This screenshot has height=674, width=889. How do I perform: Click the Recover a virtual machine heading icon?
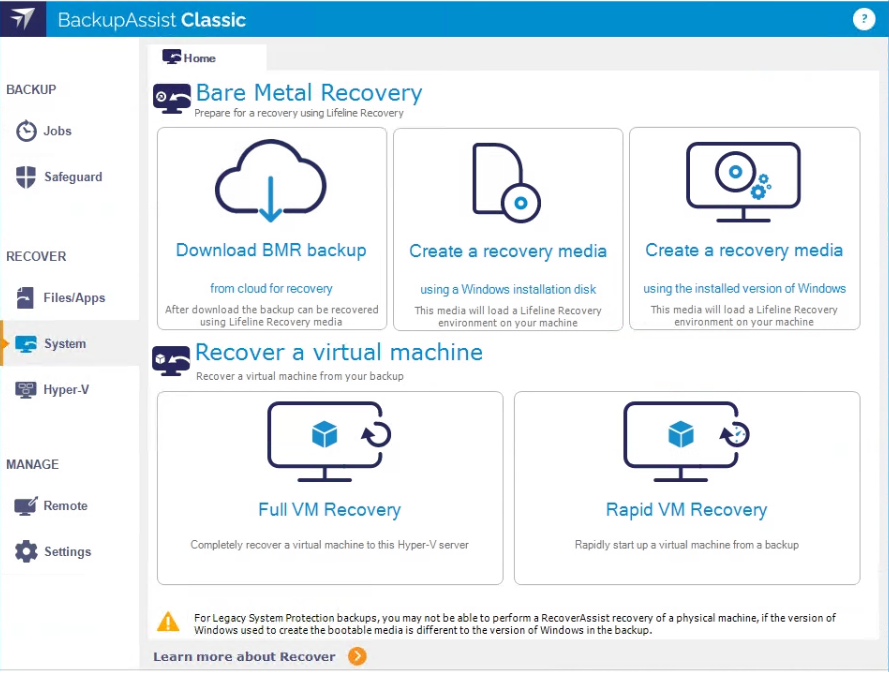[171, 361]
